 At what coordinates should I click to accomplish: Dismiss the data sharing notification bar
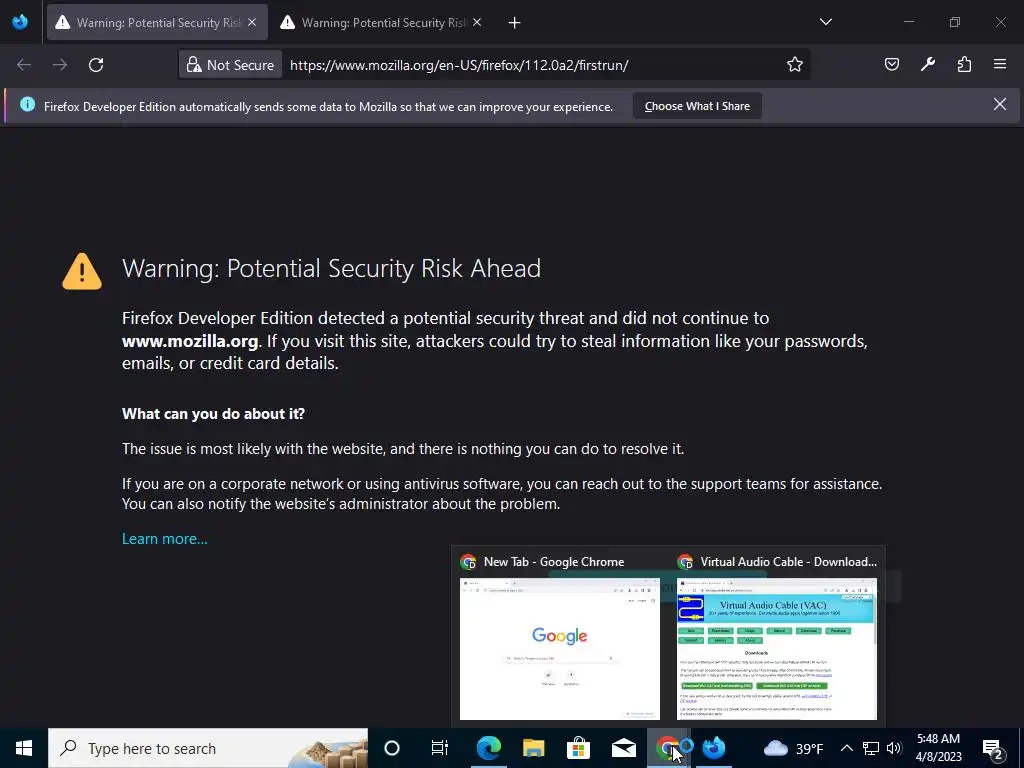[x=1000, y=104]
